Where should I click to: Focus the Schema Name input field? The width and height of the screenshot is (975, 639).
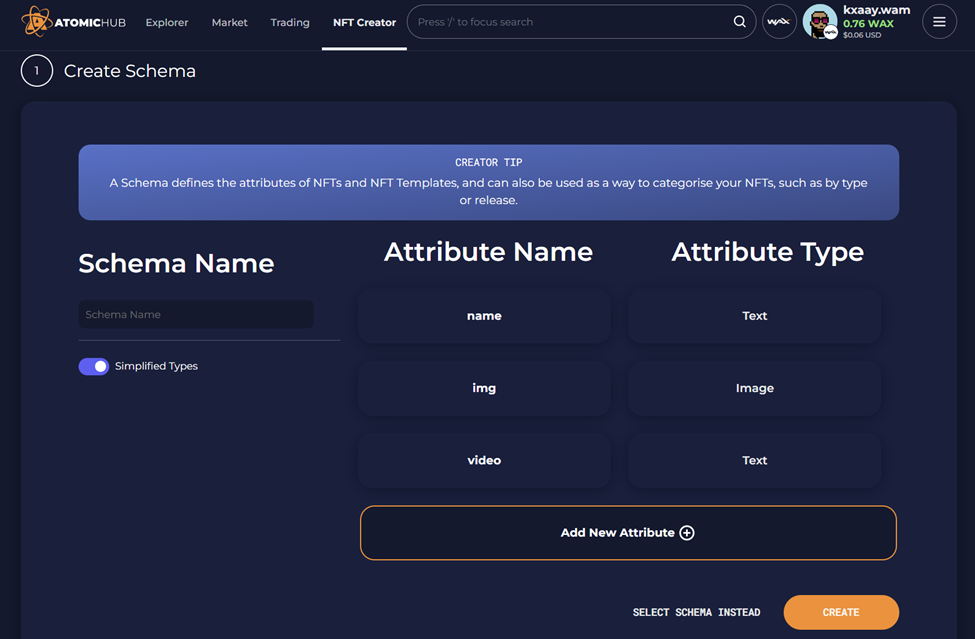coord(196,314)
